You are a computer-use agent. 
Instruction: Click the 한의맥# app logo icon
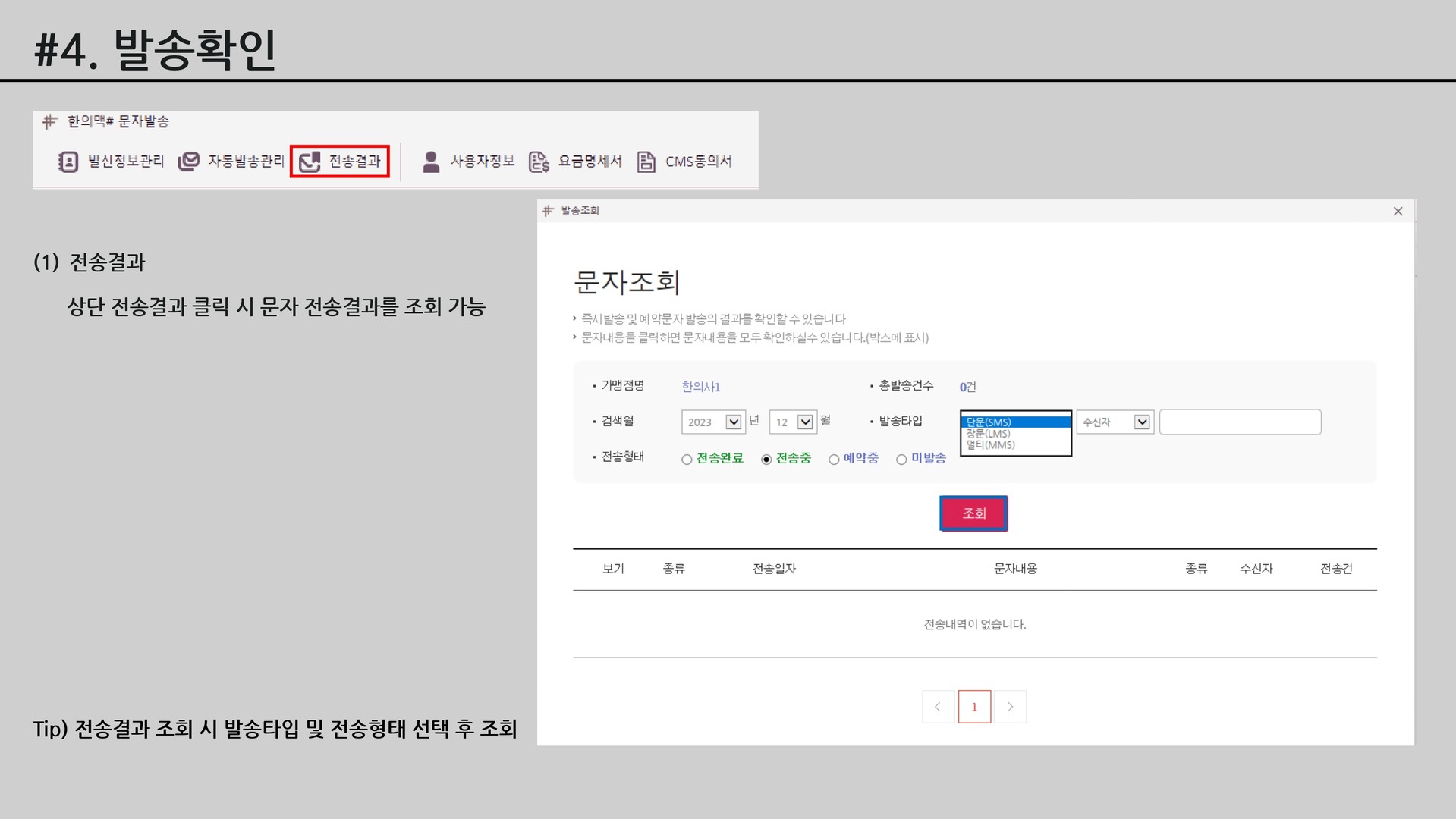click(x=50, y=121)
